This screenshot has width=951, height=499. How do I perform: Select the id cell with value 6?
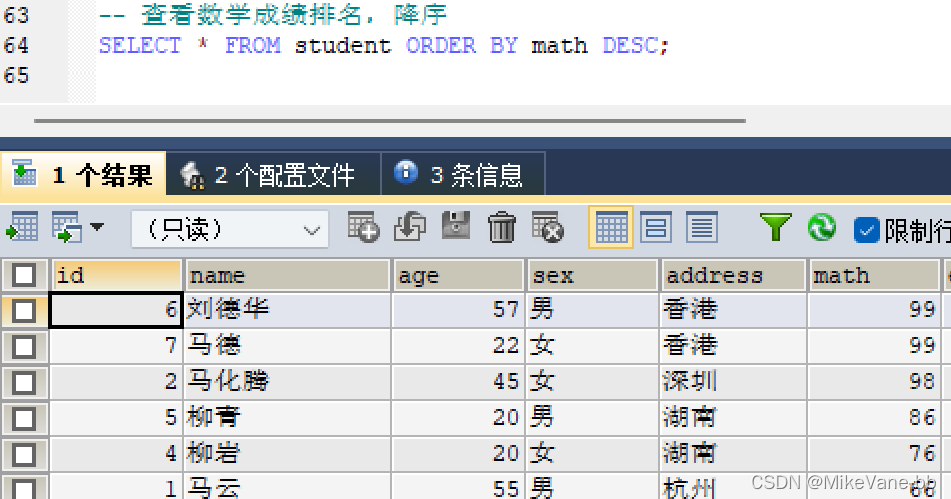pos(116,310)
